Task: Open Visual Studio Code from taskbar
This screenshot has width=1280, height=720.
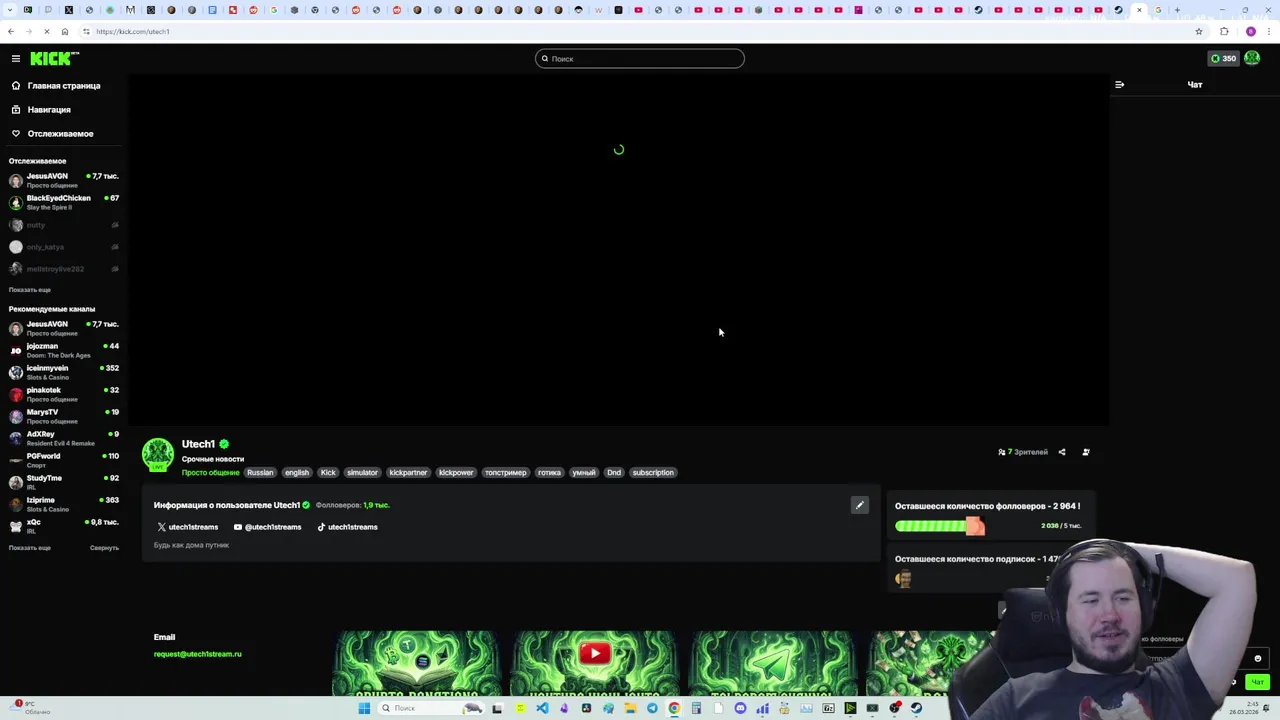Action: point(542,708)
